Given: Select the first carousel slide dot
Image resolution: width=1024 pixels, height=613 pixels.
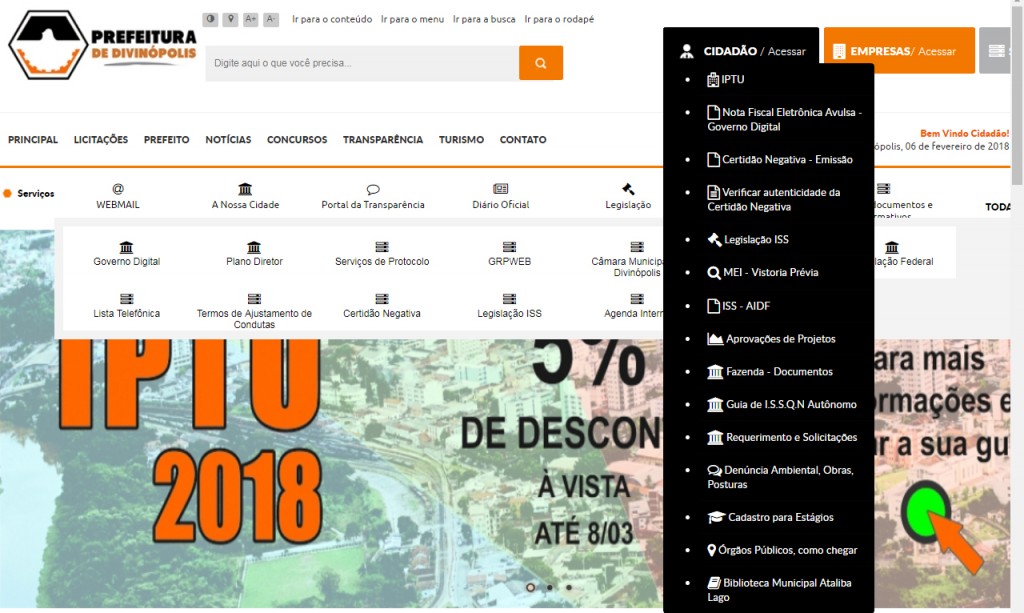Looking at the screenshot, I should 530,588.
